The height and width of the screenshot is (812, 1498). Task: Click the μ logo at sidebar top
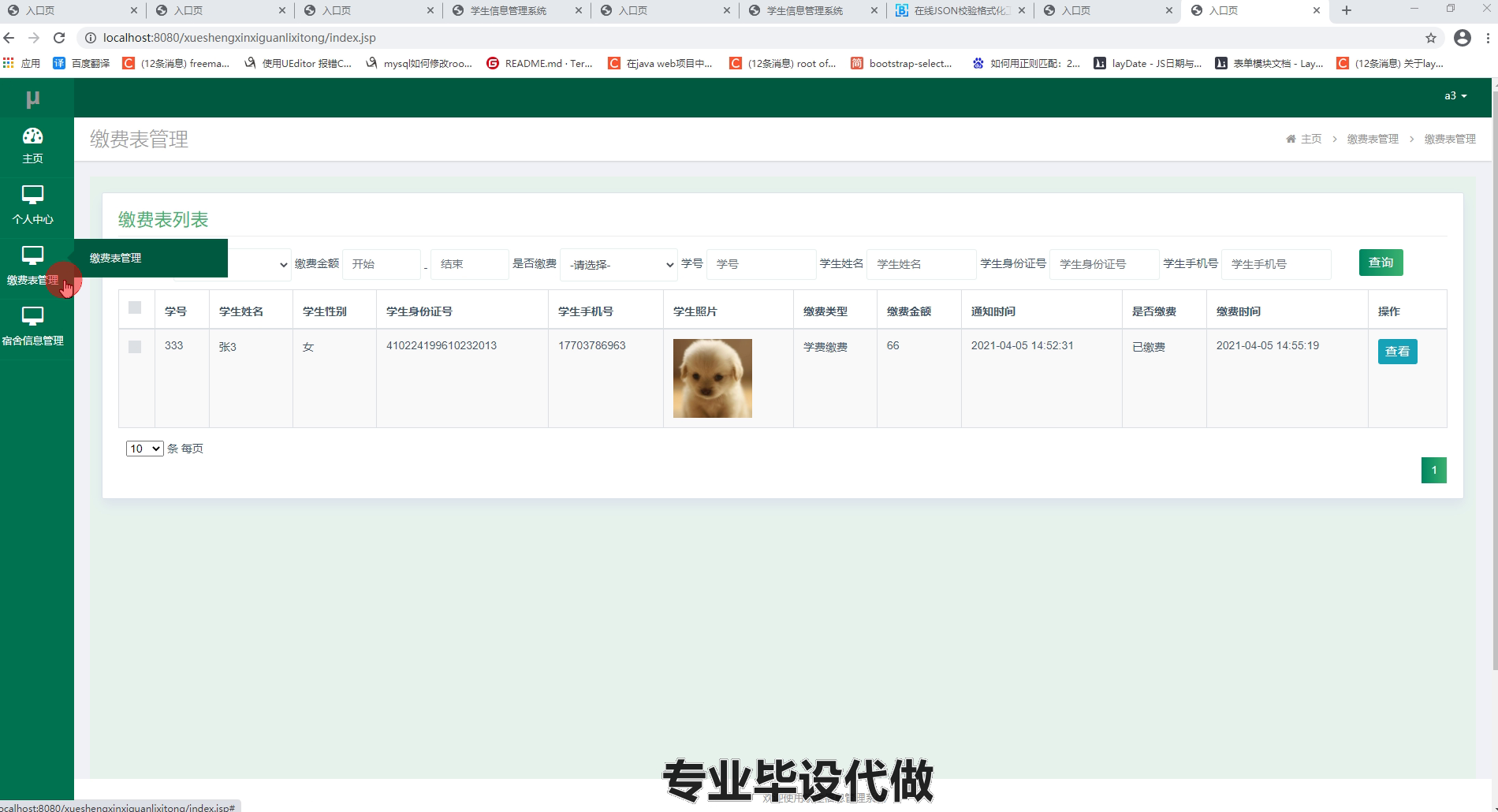click(x=32, y=99)
